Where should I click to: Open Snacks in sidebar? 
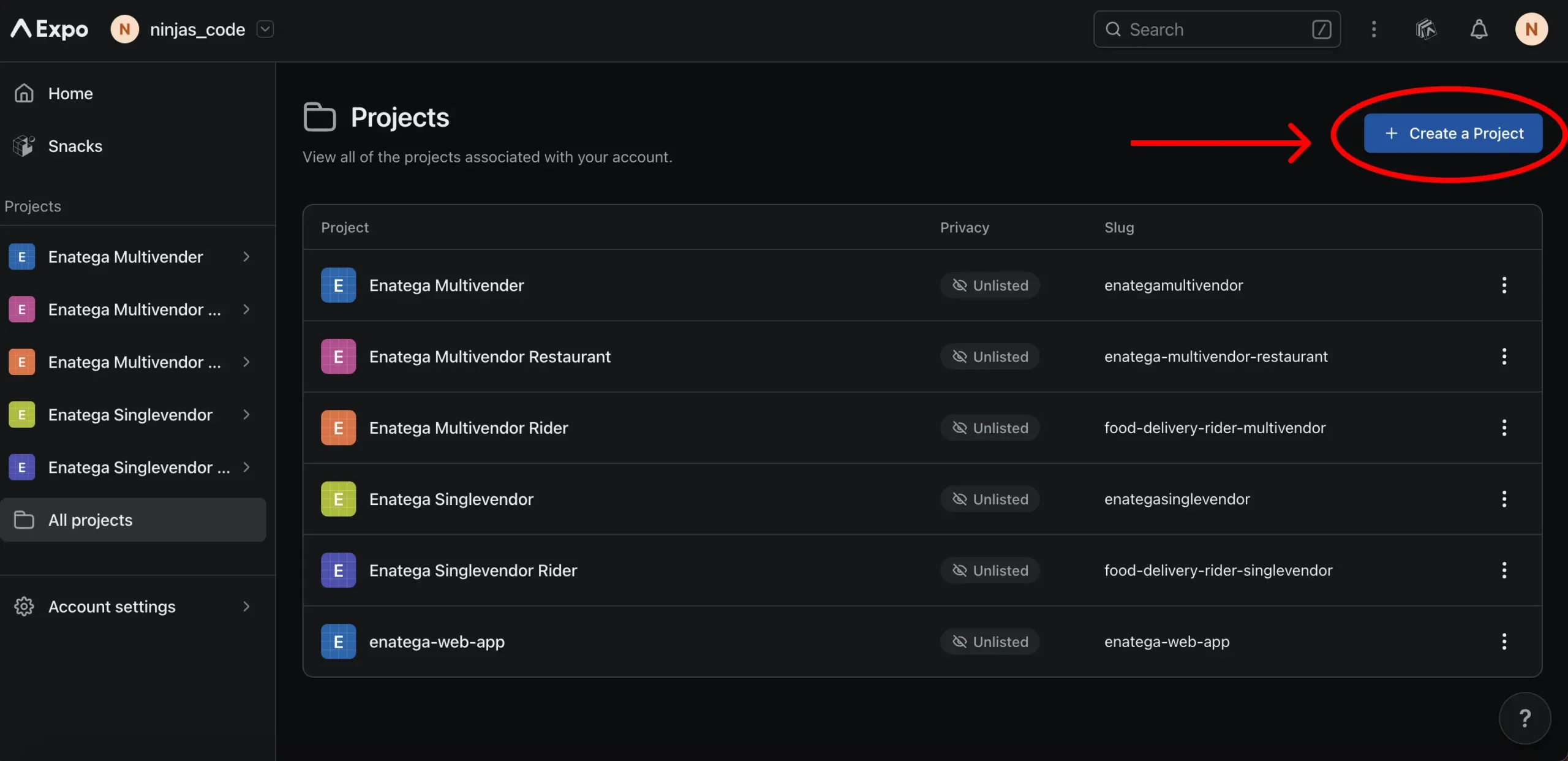pos(75,146)
